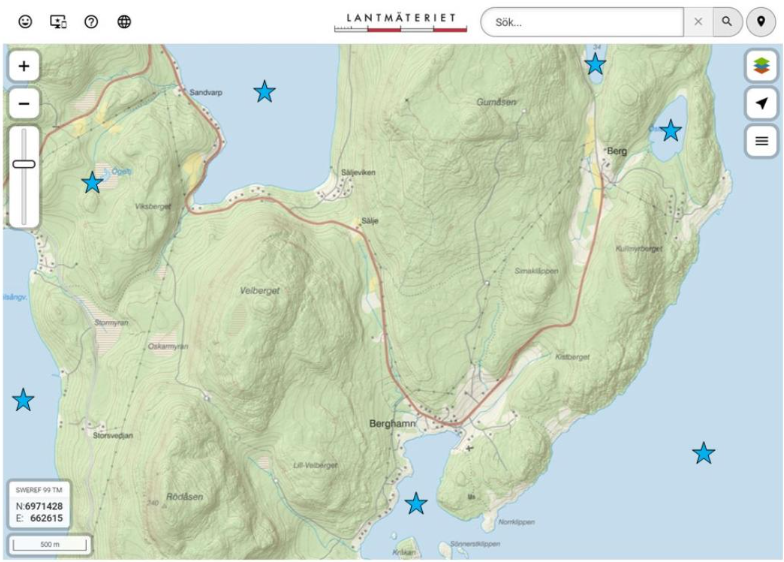The image size is (784, 562).
Task: Open the hamburger menu on the right
Action: click(761, 141)
